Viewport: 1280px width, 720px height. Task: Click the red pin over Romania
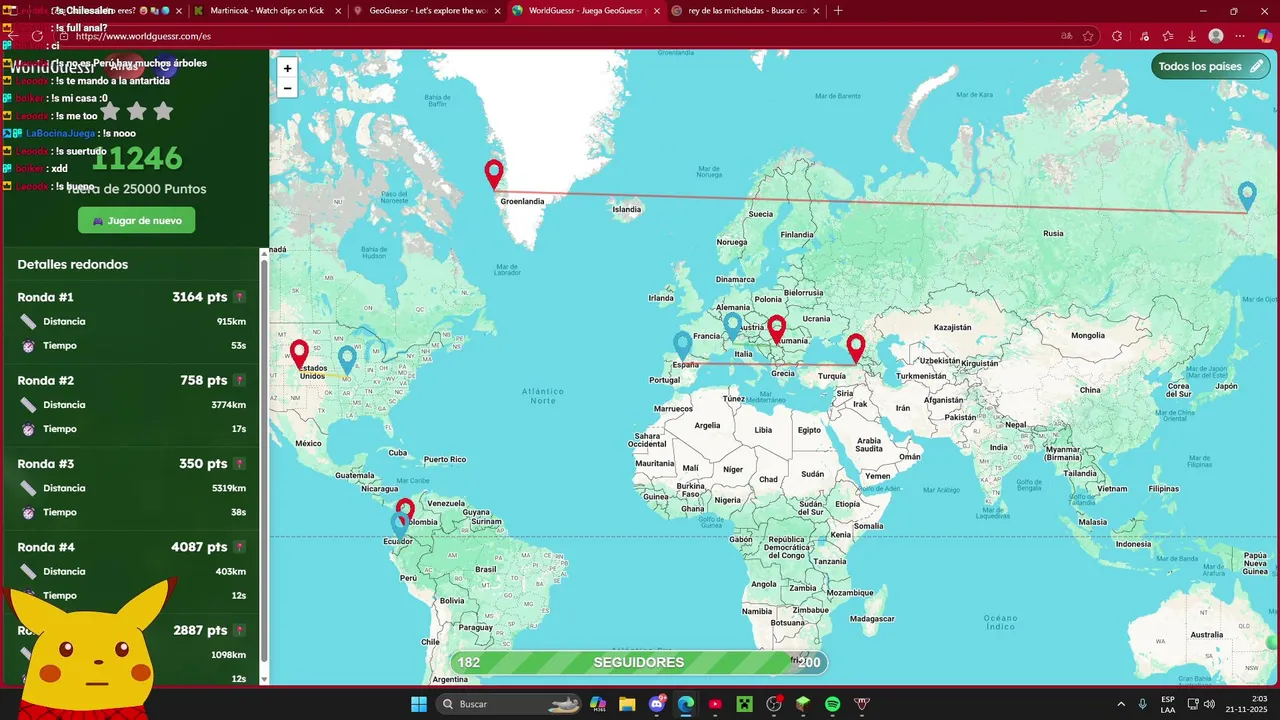(x=776, y=330)
